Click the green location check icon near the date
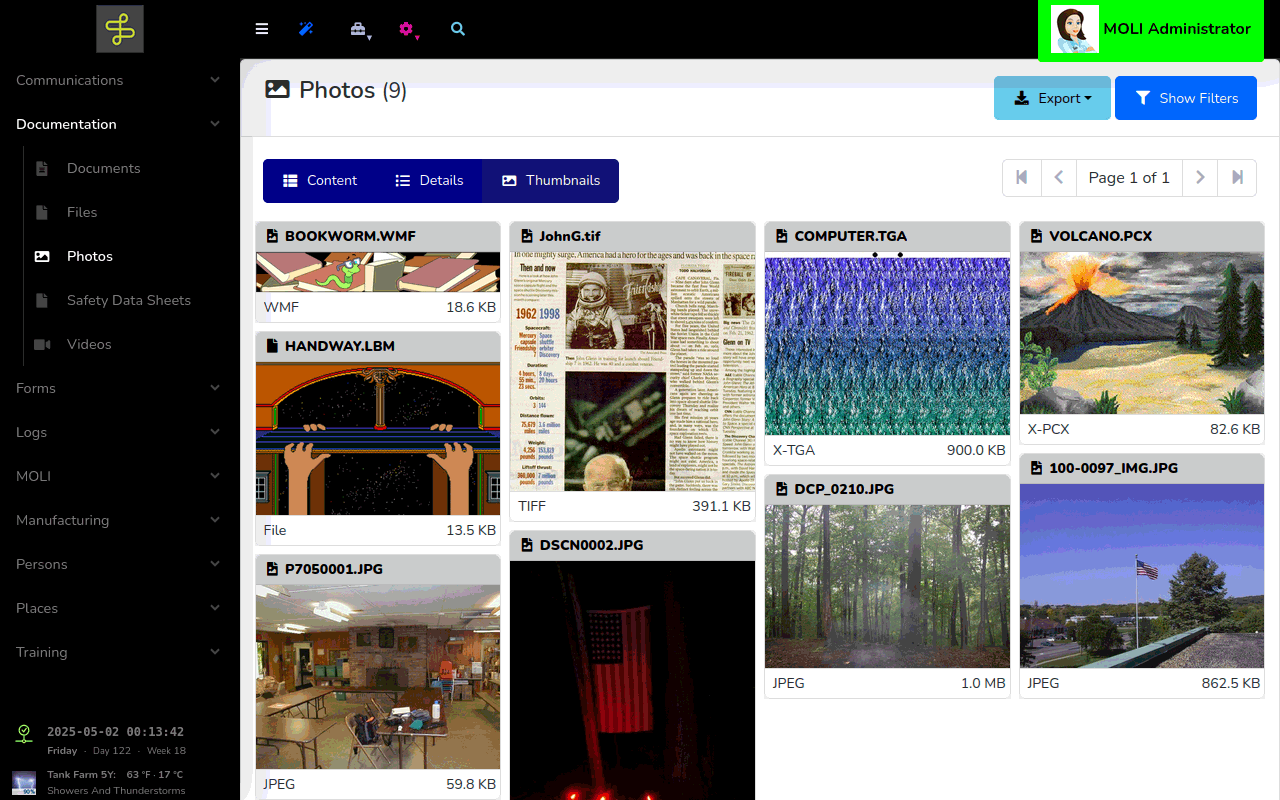Screen dimensions: 1280x800 click(x=23, y=733)
